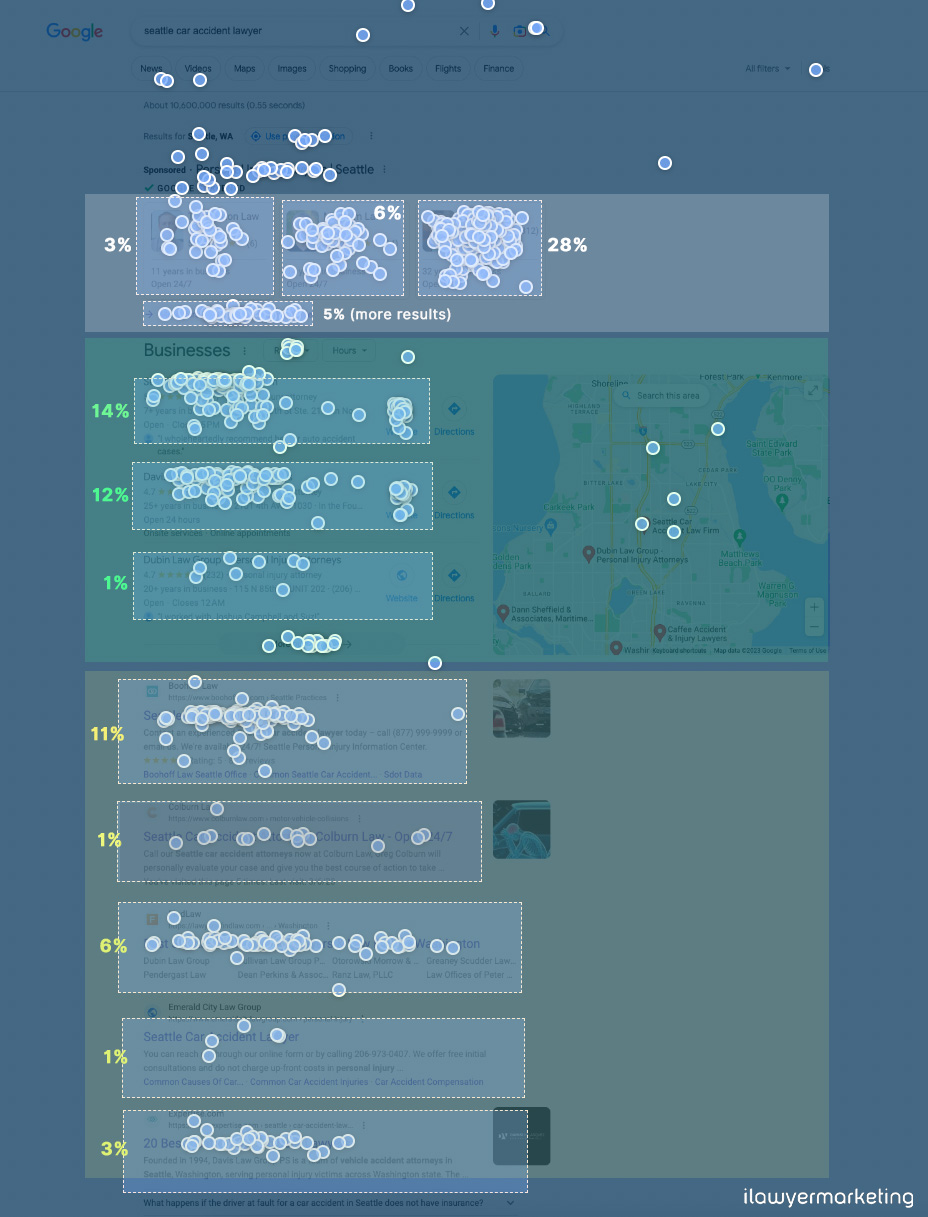Get Directions for the second business listing
928x1217 pixels.
coord(454,500)
